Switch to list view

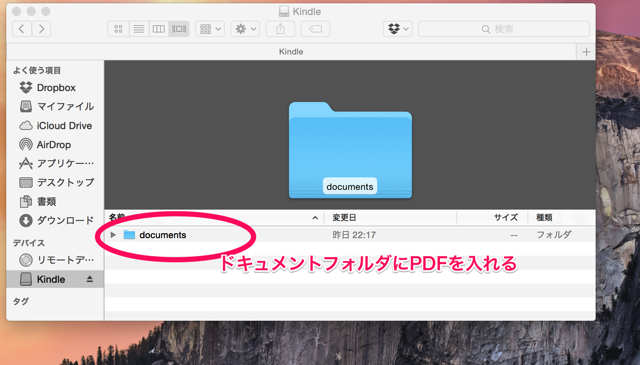click(x=139, y=29)
